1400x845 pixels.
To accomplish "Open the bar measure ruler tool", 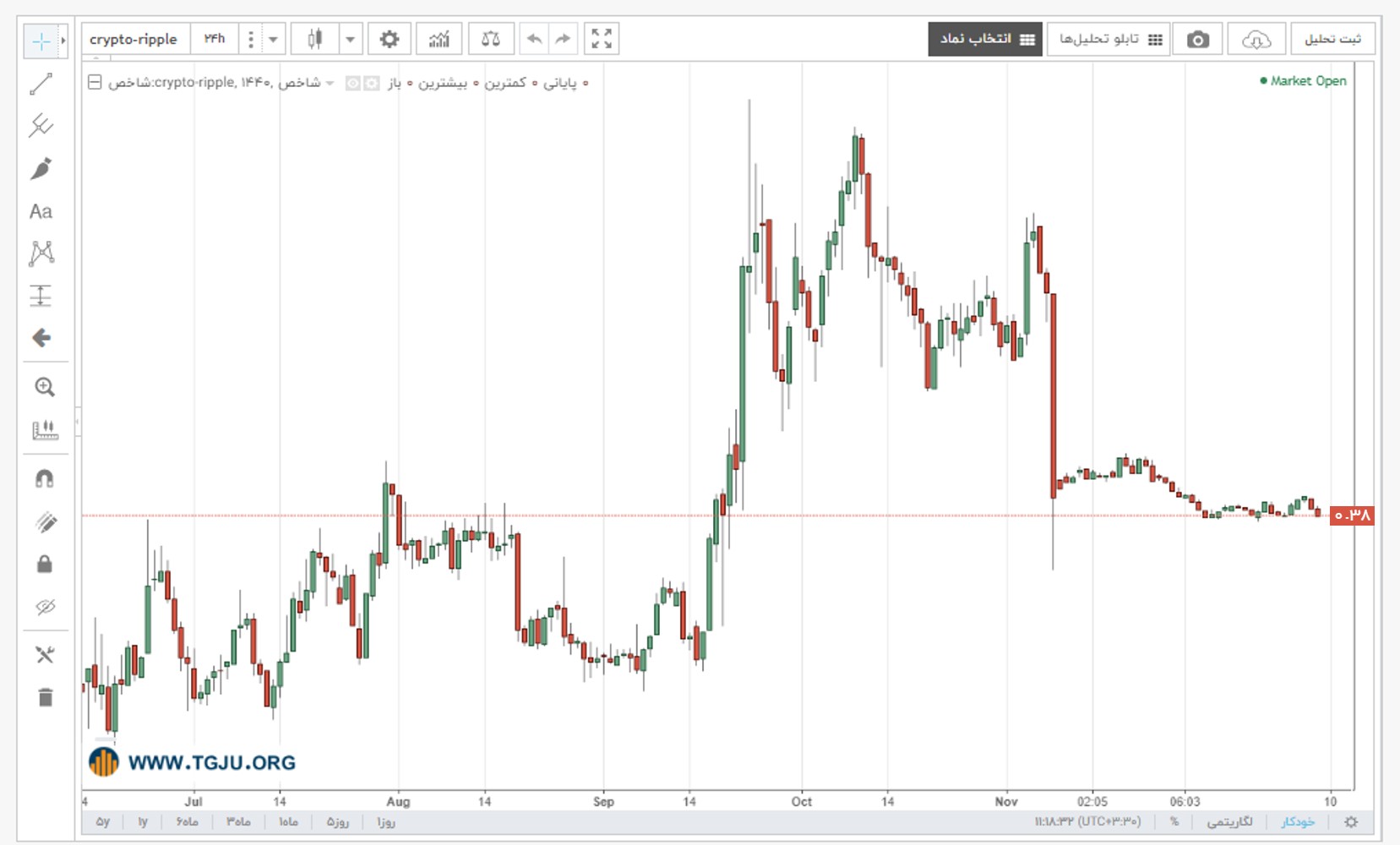I will (x=45, y=429).
